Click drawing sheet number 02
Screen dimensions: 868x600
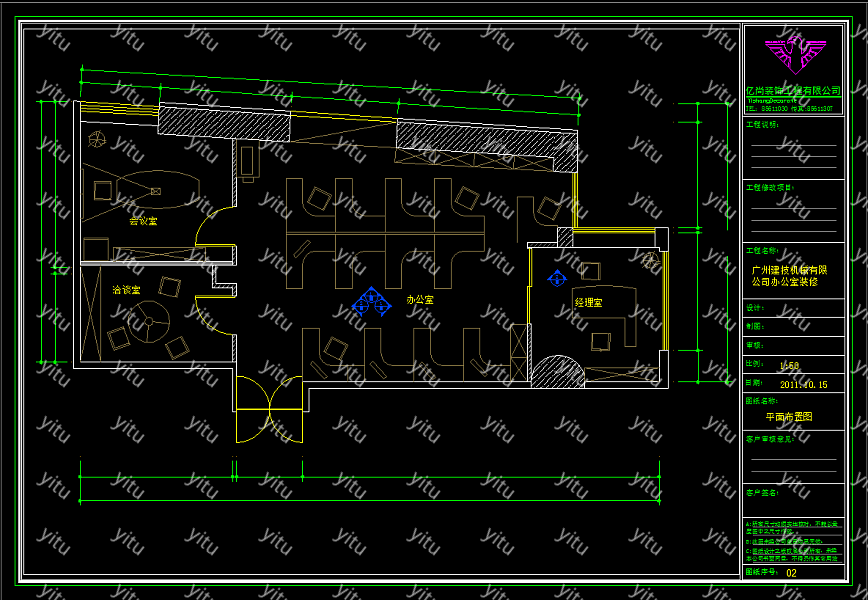click(x=791, y=573)
